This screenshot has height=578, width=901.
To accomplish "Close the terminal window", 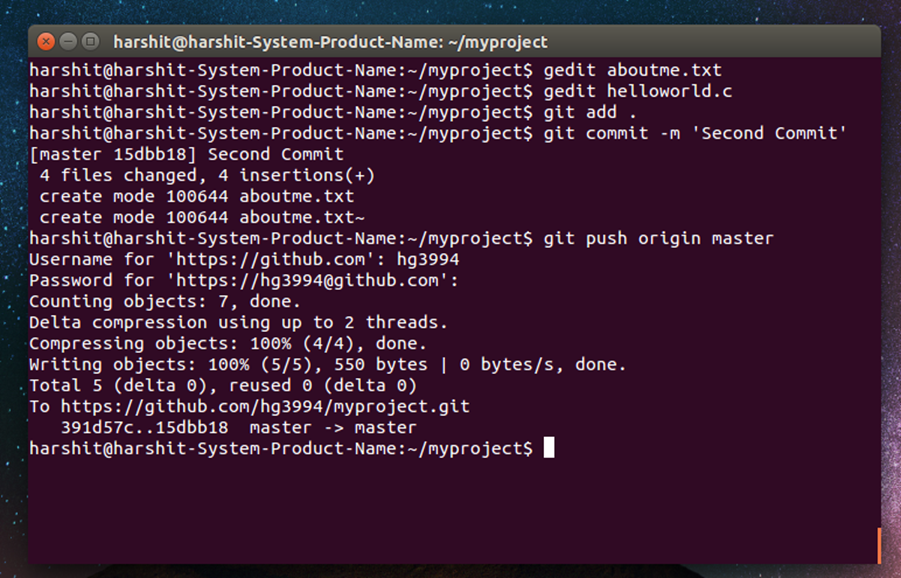I will (x=46, y=41).
